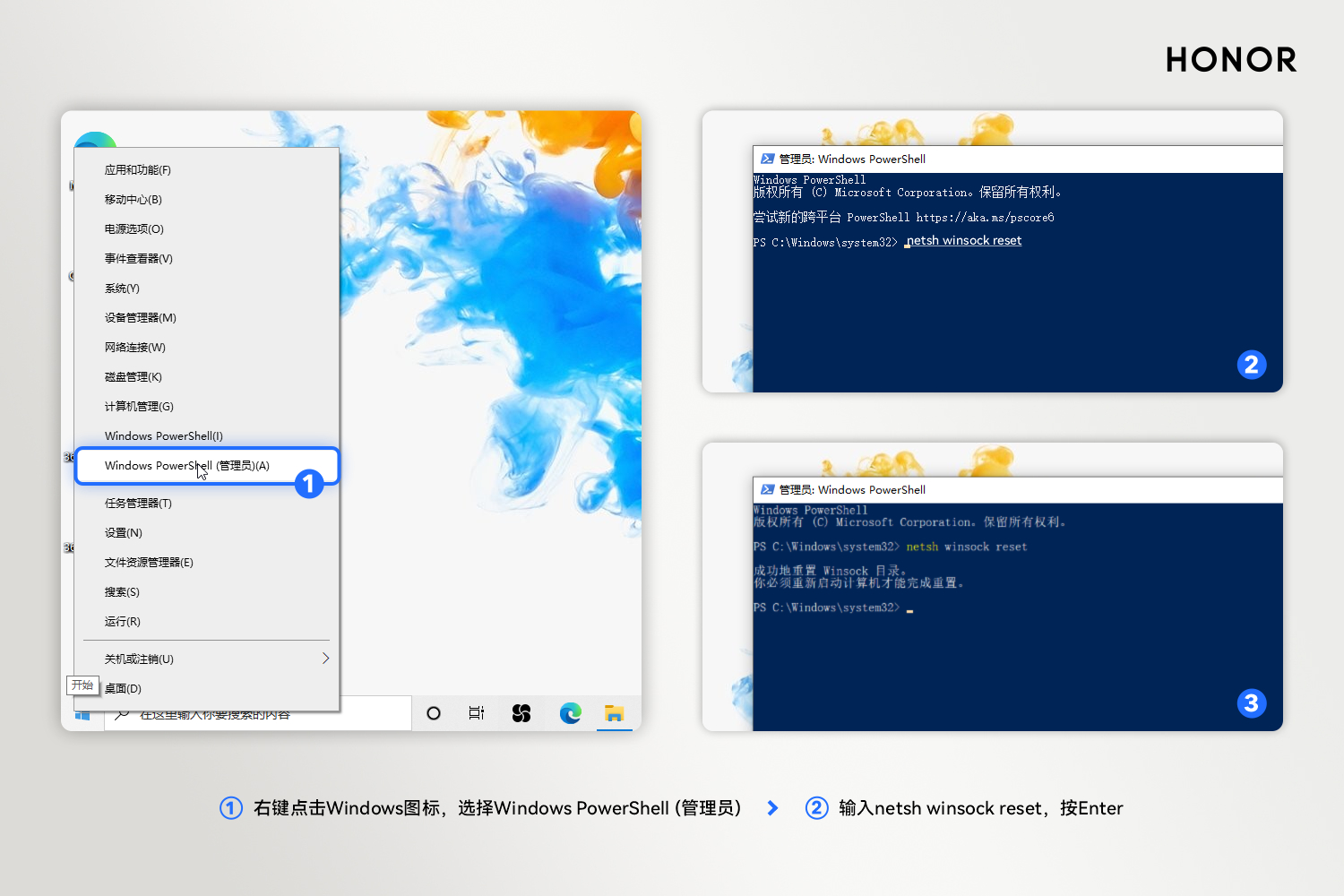Click PowerShell icon in lower window title bar
The height and width of the screenshot is (896, 1344).
767,489
